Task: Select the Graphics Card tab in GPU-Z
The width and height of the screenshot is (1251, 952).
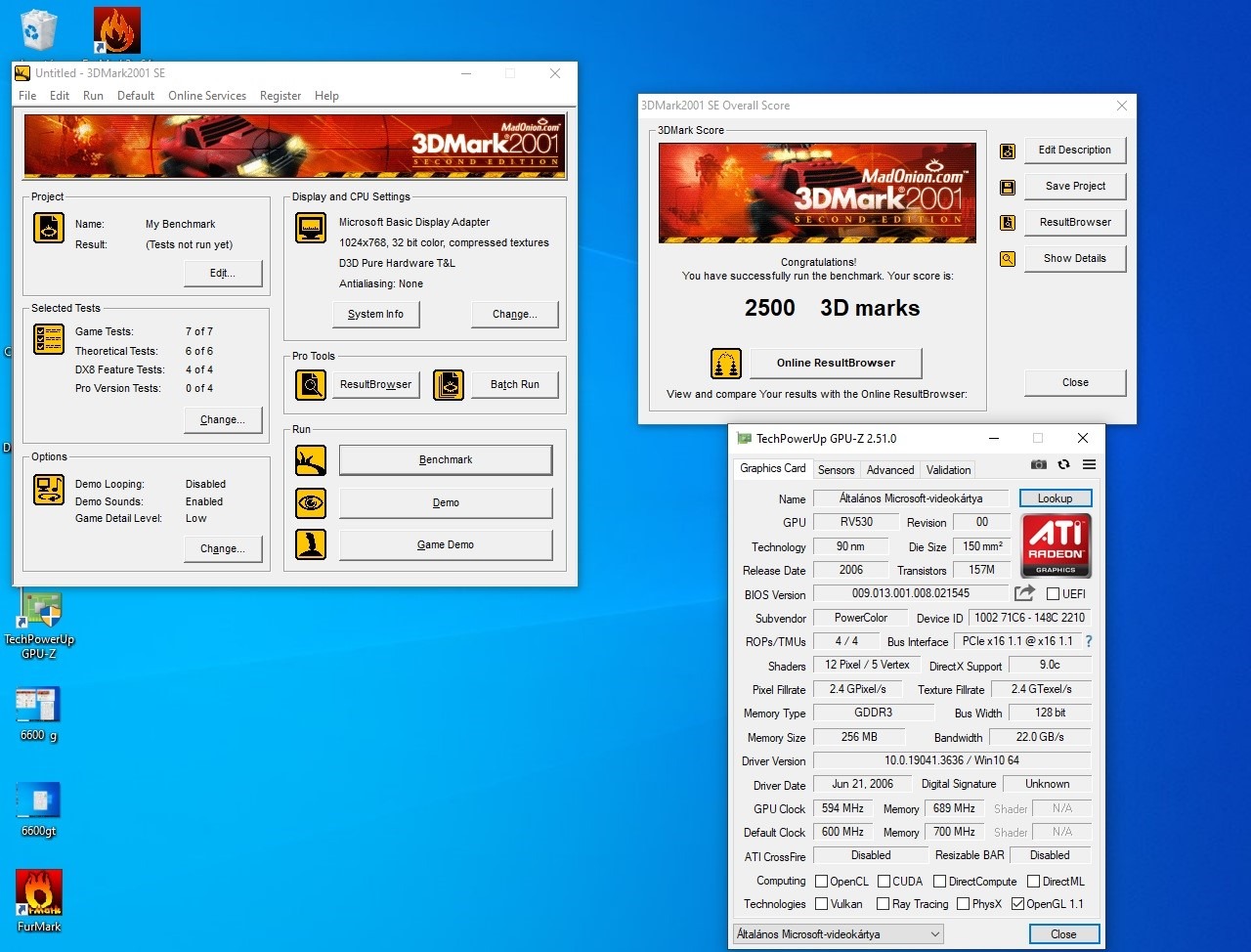Action: click(x=773, y=468)
